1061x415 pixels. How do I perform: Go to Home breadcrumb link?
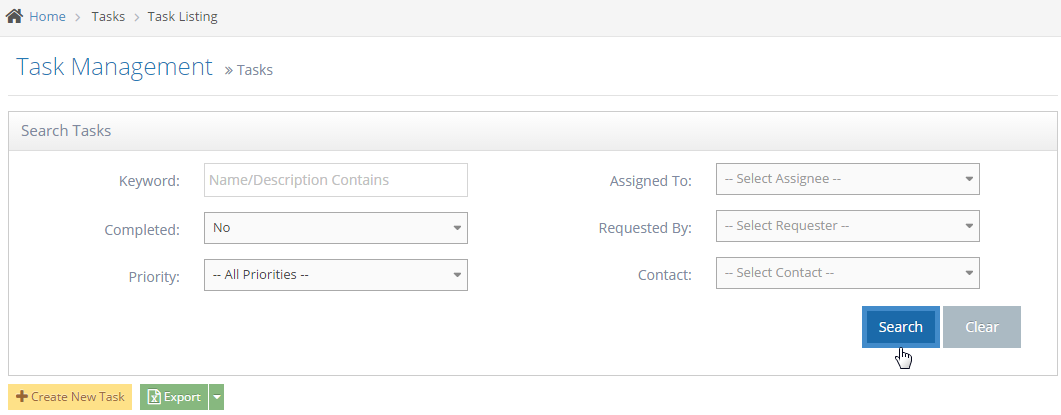[47, 17]
